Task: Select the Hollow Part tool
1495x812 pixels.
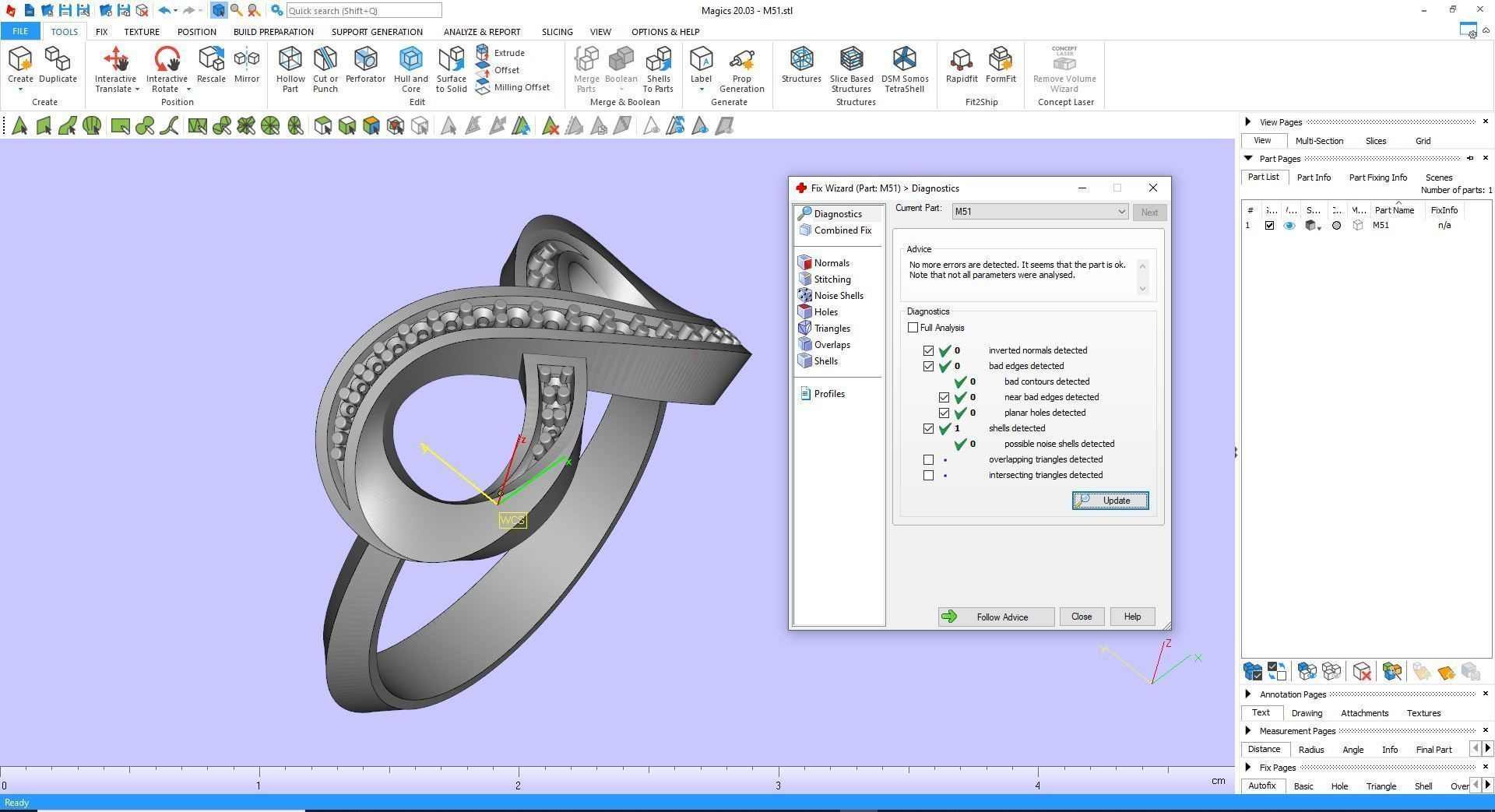Action: coord(290,69)
